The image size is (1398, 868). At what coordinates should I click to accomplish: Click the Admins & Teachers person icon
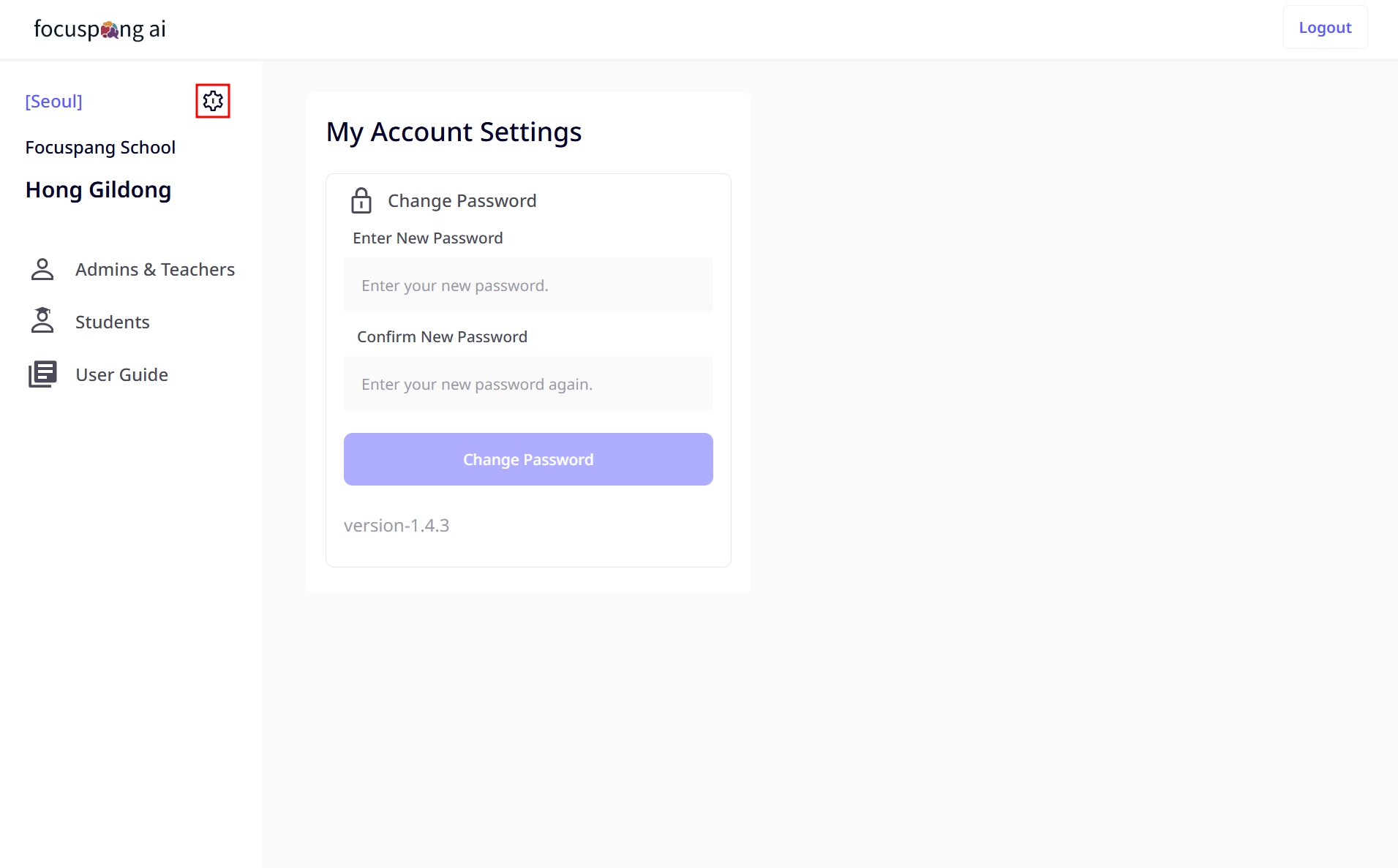coord(42,269)
